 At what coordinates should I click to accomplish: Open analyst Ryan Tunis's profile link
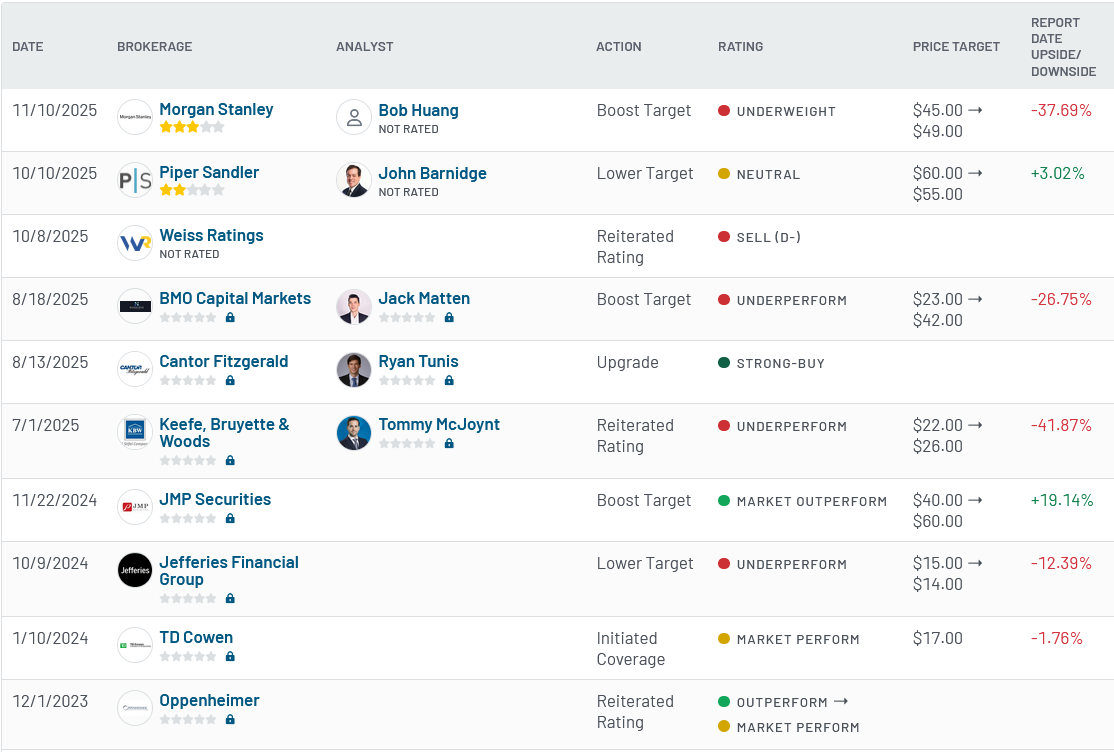point(418,362)
